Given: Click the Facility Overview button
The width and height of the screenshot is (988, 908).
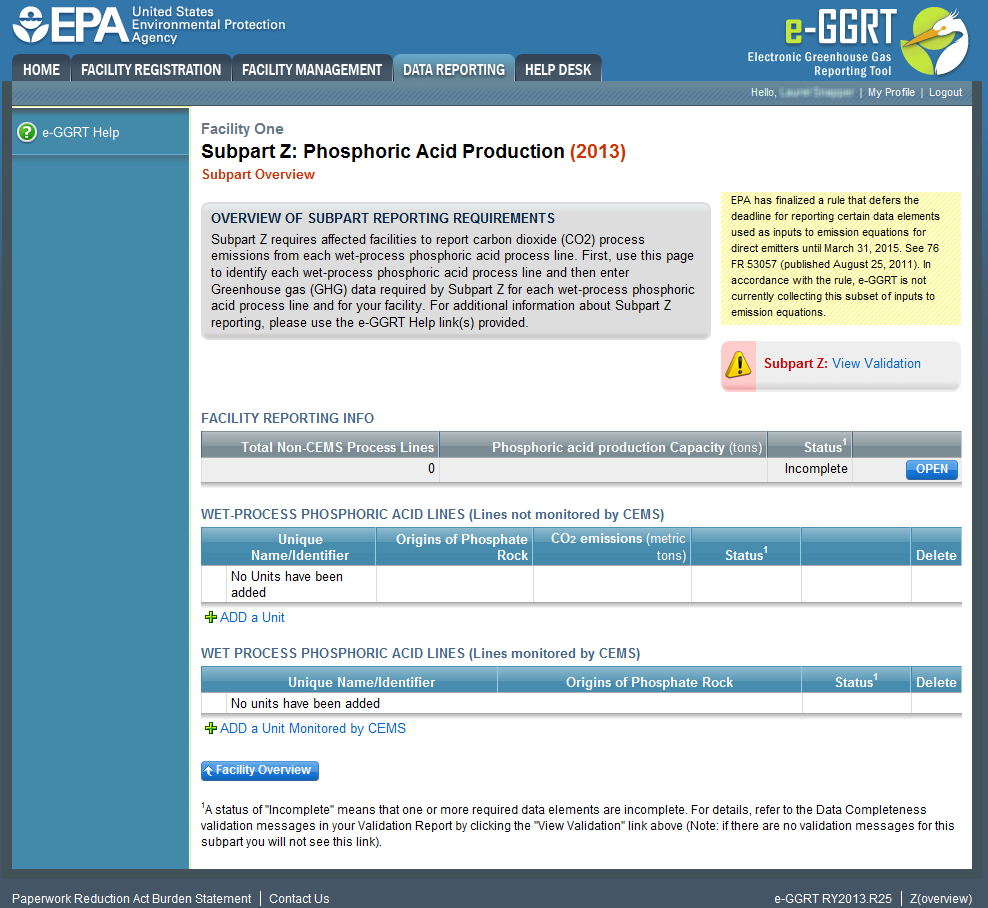Looking at the screenshot, I should [x=260, y=771].
